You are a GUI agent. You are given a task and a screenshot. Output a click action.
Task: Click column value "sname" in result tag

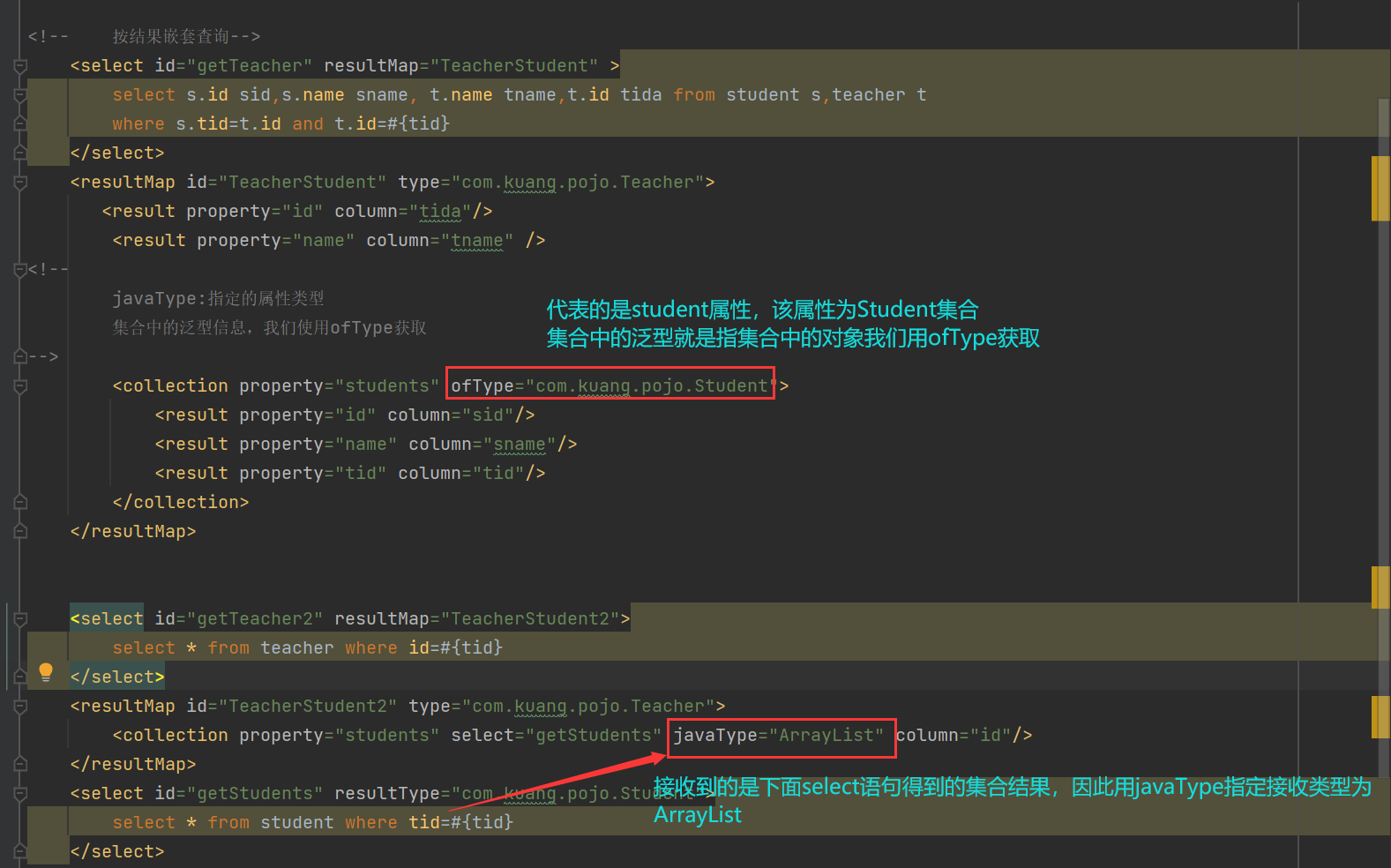pos(520,445)
